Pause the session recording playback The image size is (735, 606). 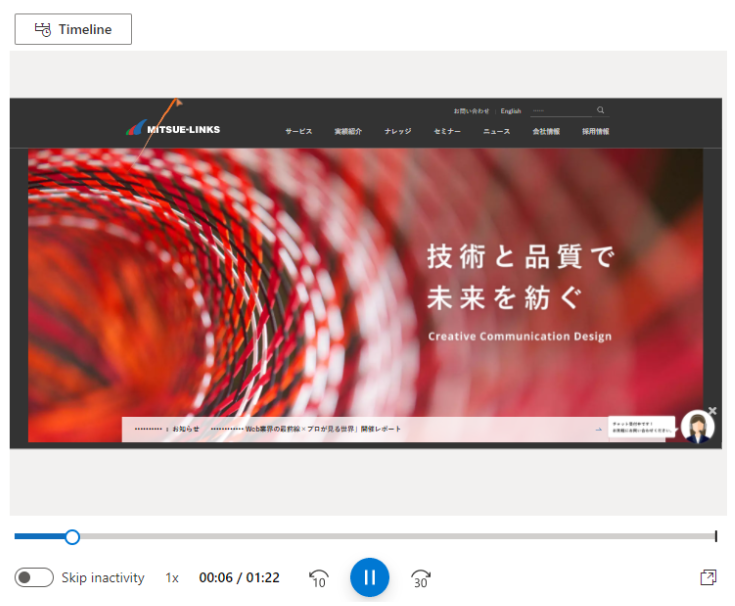(x=369, y=577)
